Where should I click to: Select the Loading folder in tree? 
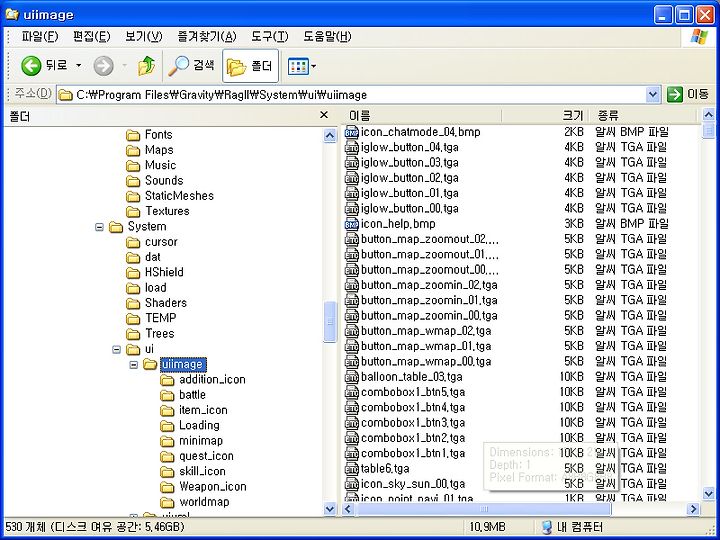199,426
